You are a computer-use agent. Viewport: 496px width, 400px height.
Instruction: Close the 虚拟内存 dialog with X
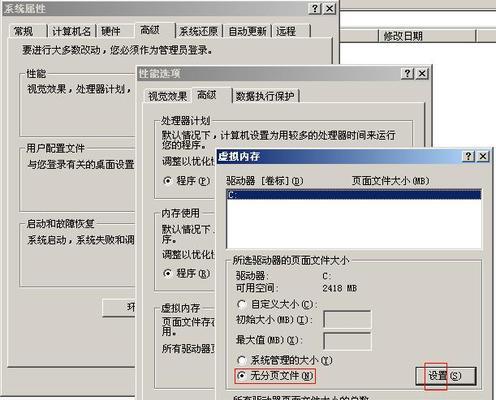pos(483,156)
